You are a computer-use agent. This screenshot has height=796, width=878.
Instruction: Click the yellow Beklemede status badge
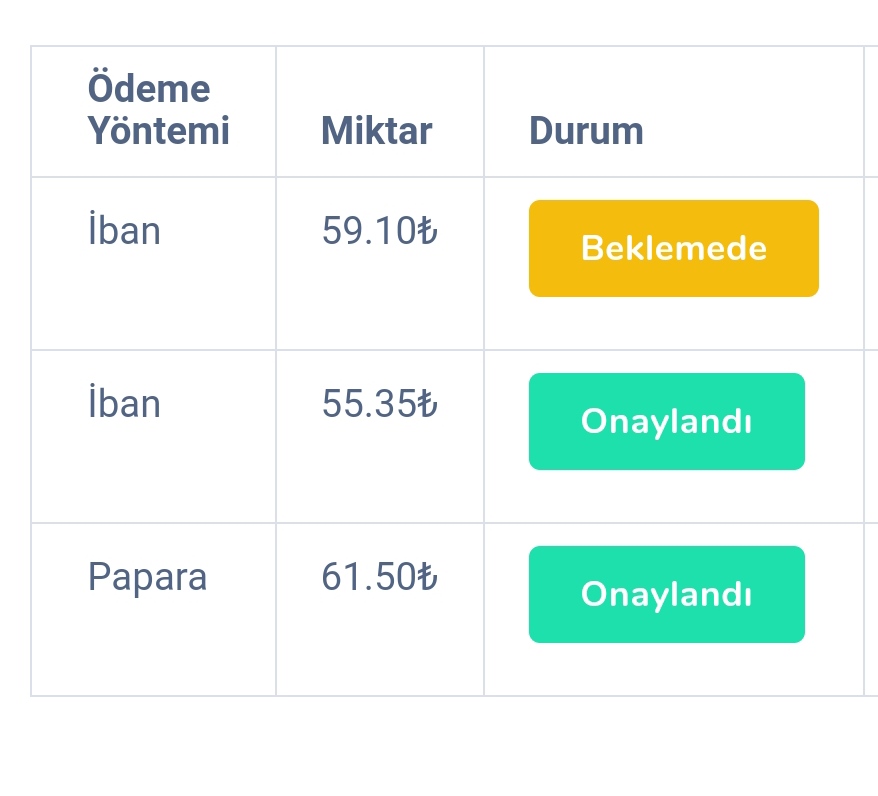674,248
